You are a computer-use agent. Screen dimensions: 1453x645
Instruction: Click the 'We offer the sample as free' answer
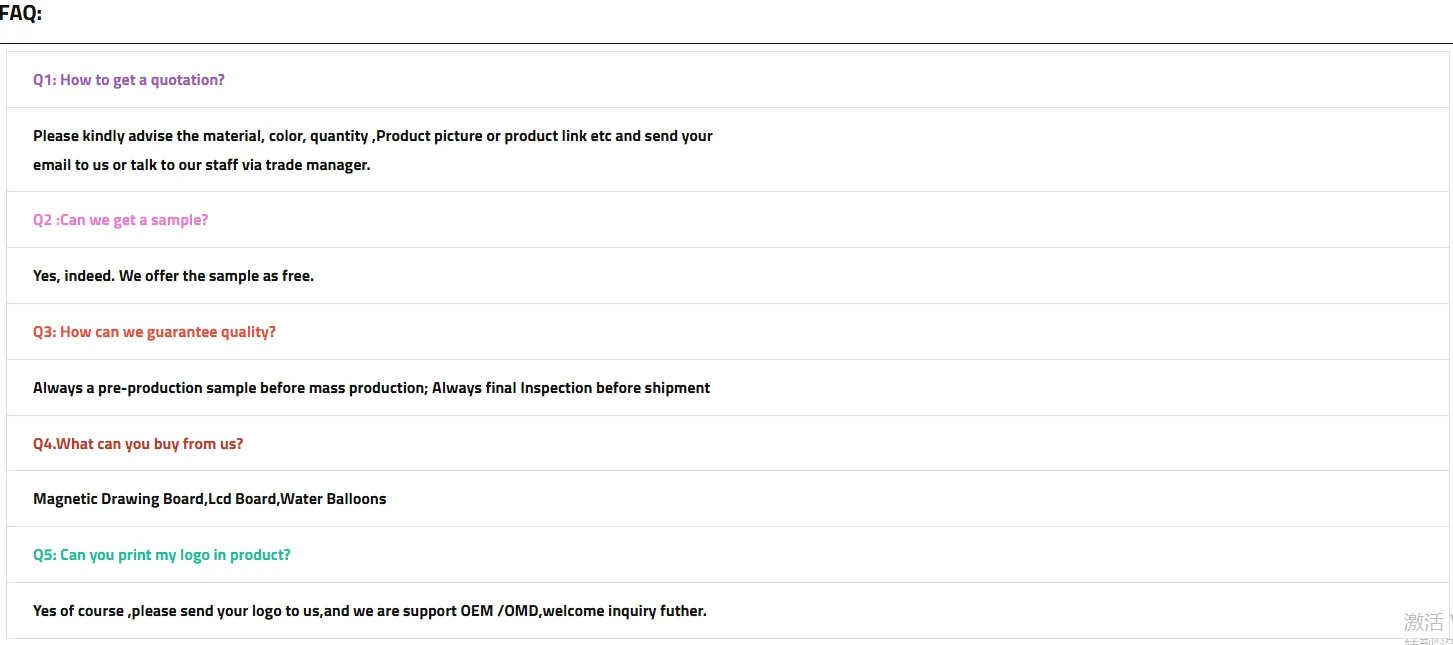pos(216,276)
